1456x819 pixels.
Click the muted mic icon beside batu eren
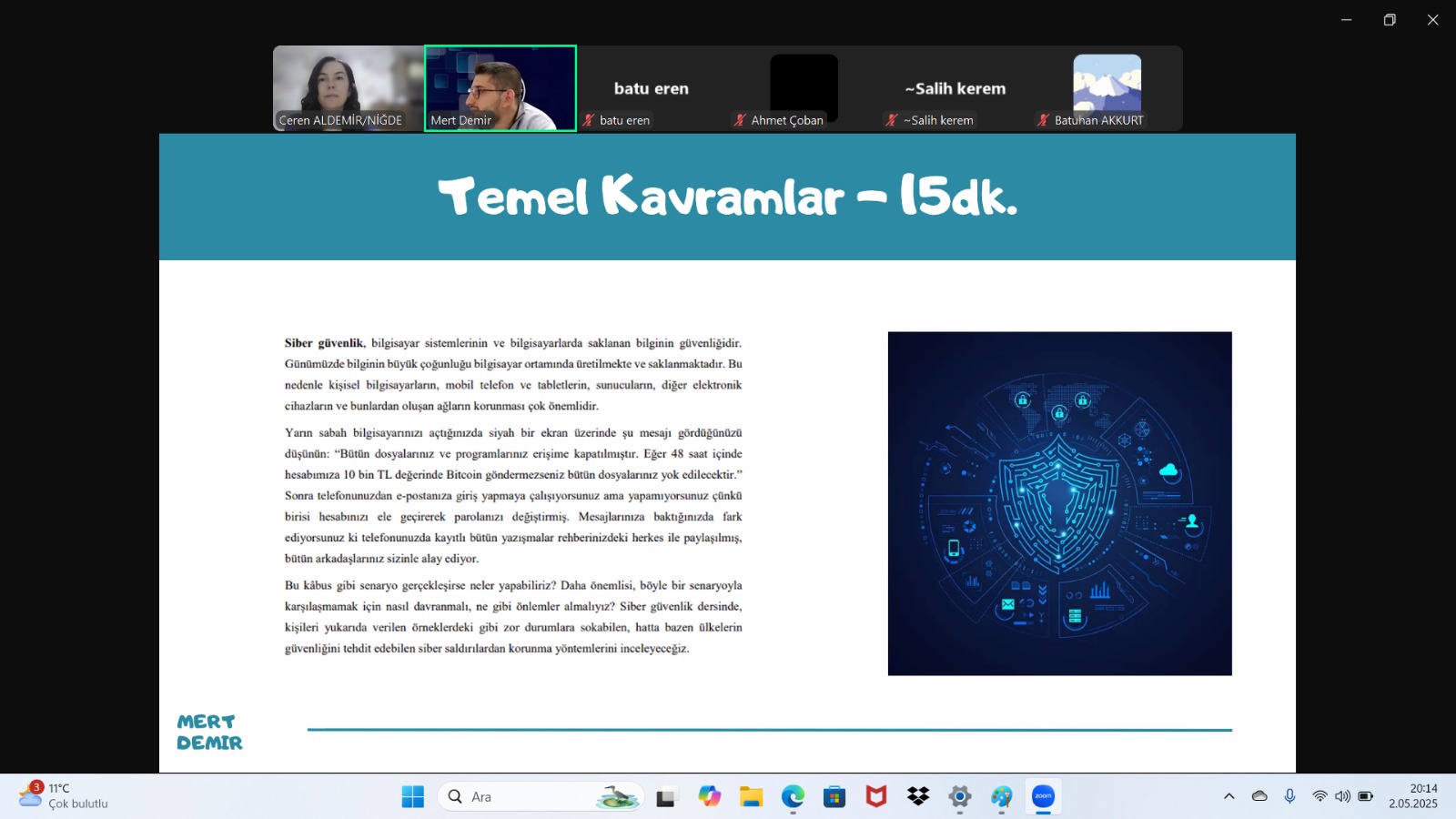589,120
